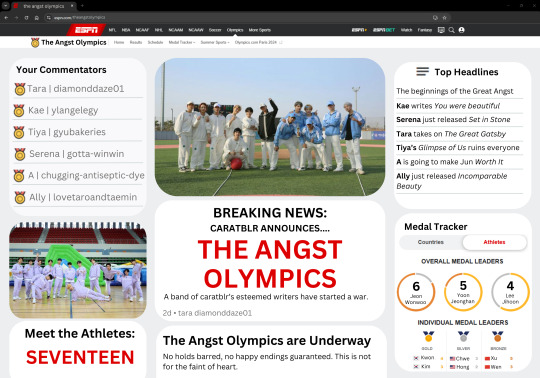This screenshot has width=540, height=378.
Task: Open headline 'Tara takes on The Great Gatsby'
Action: 451,134
